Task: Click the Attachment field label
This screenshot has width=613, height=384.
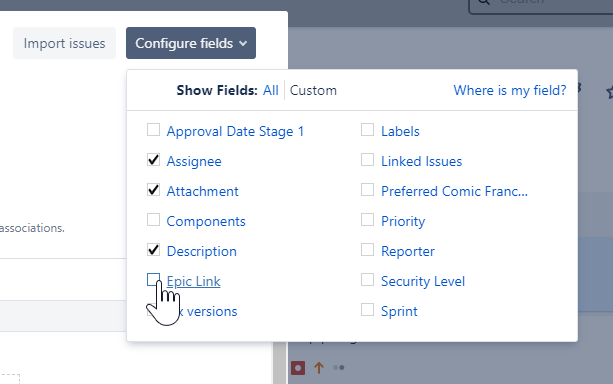Action: [x=203, y=191]
